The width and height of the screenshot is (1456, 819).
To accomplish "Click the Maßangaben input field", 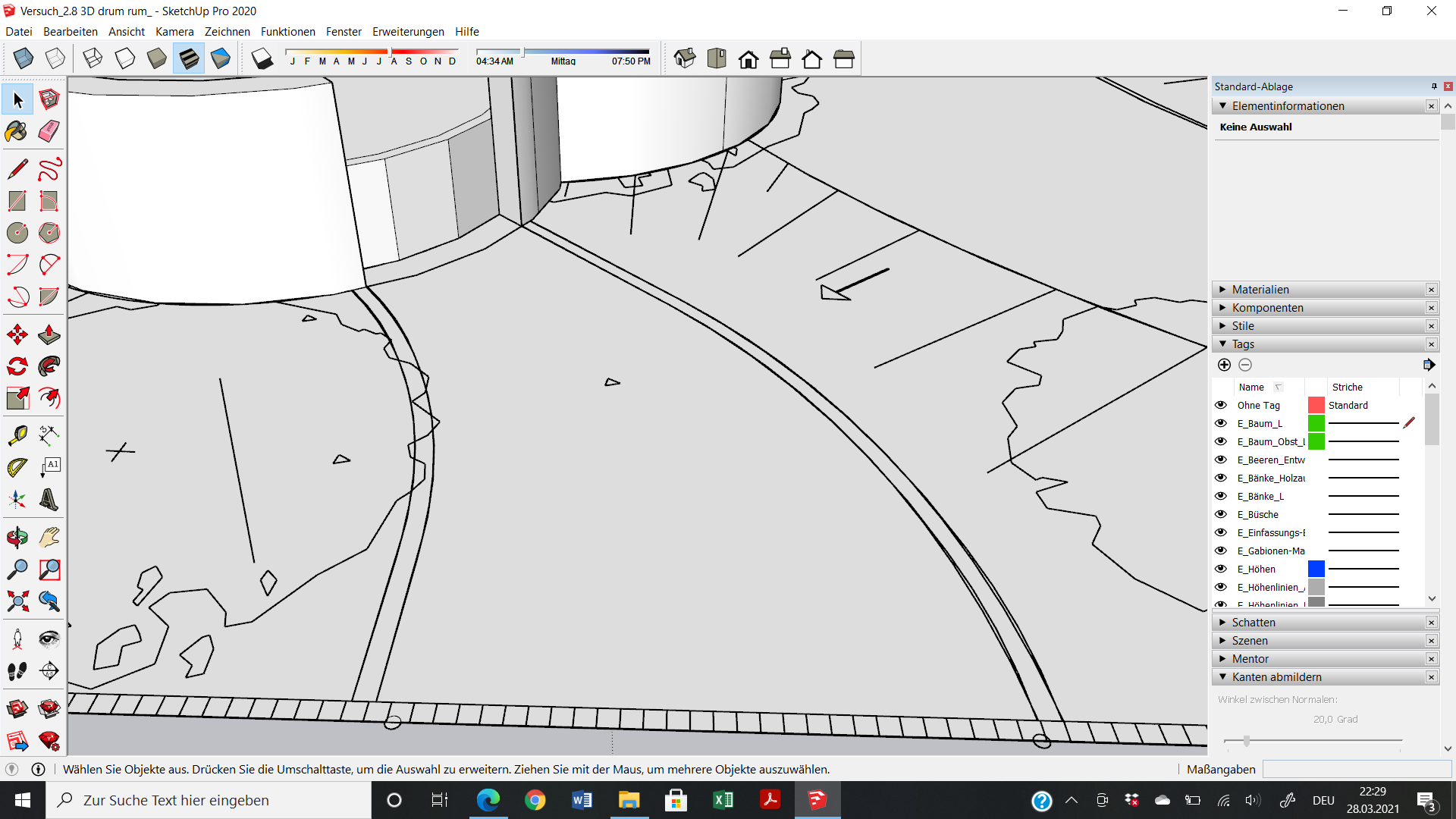I will pyautogui.click(x=1356, y=769).
